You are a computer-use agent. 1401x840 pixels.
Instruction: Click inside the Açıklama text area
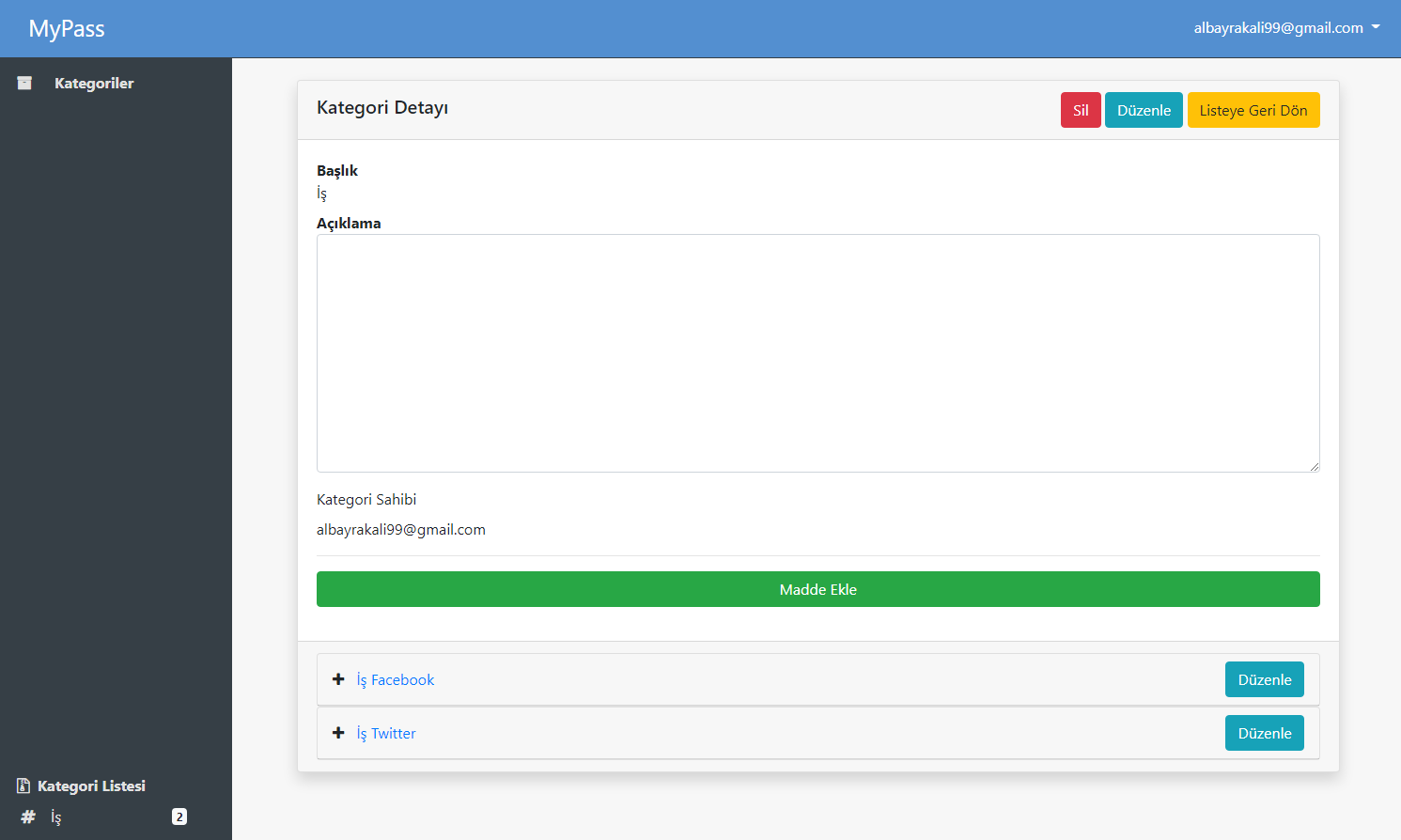coord(817,352)
